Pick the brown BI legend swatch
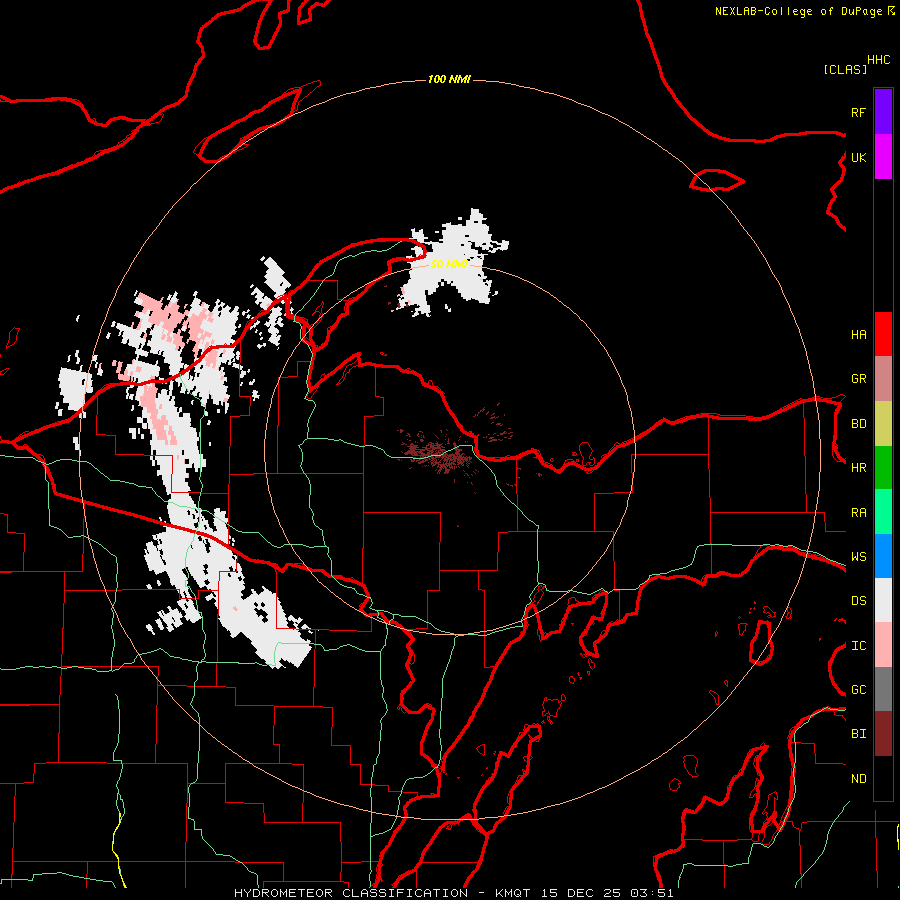The height and width of the screenshot is (900, 900). click(x=883, y=734)
